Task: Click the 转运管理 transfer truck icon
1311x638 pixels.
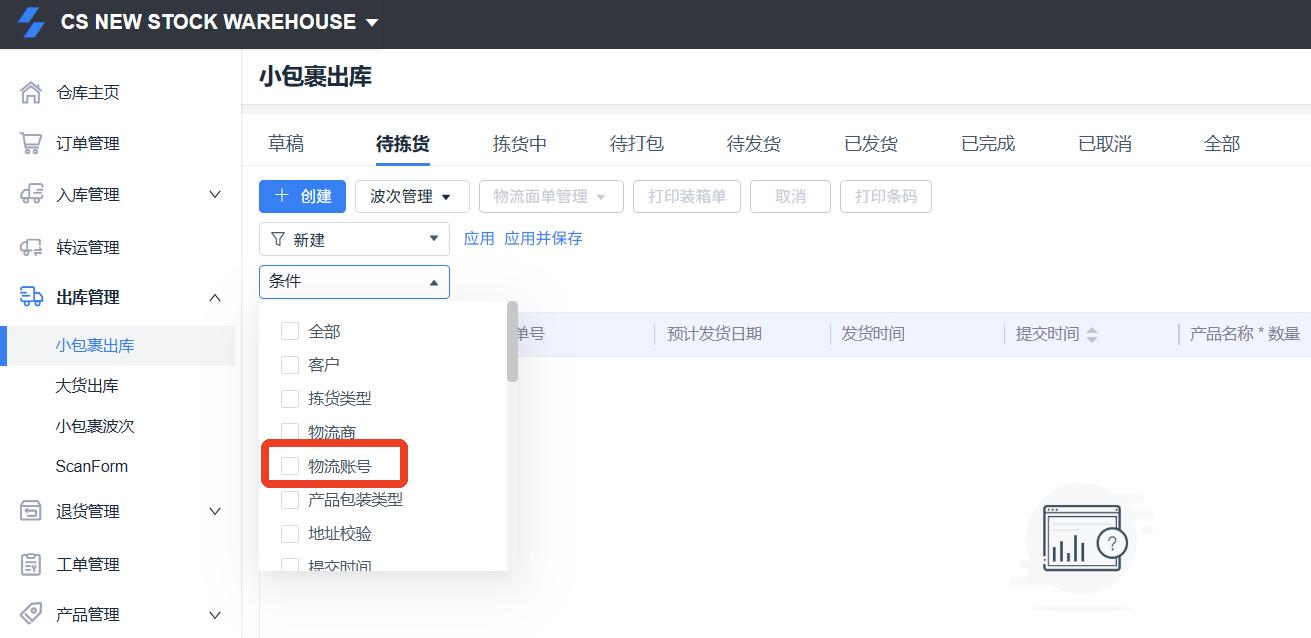Action: click(31, 247)
